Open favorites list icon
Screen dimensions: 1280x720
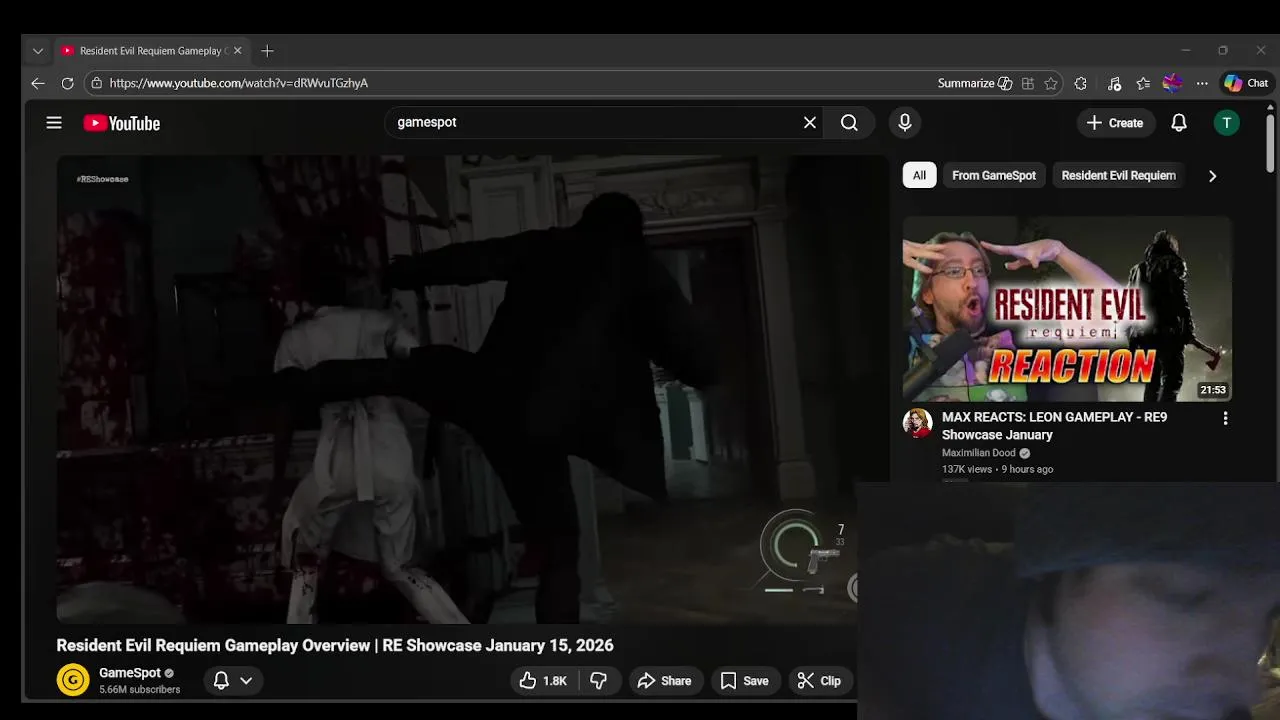[1143, 83]
